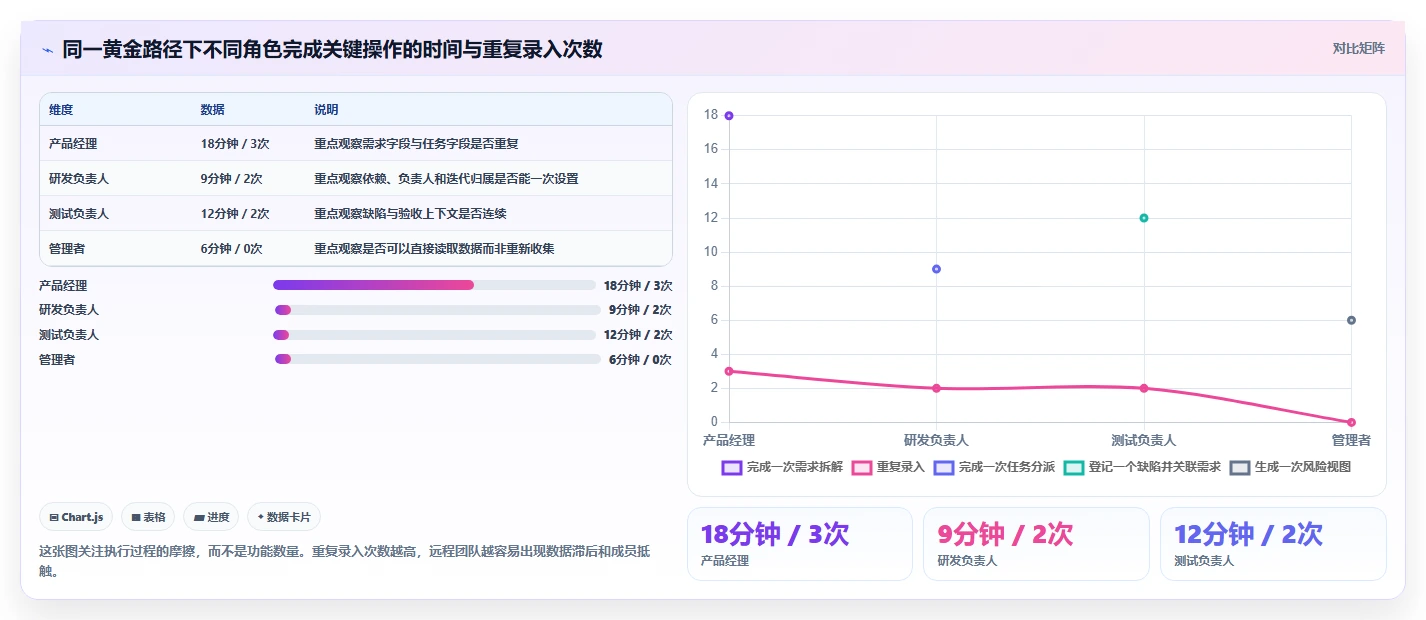This screenshot has width=1426, height=620.
Task: Click pink line point at 测试负责人 (2)
Action: tap(1144, 388)
